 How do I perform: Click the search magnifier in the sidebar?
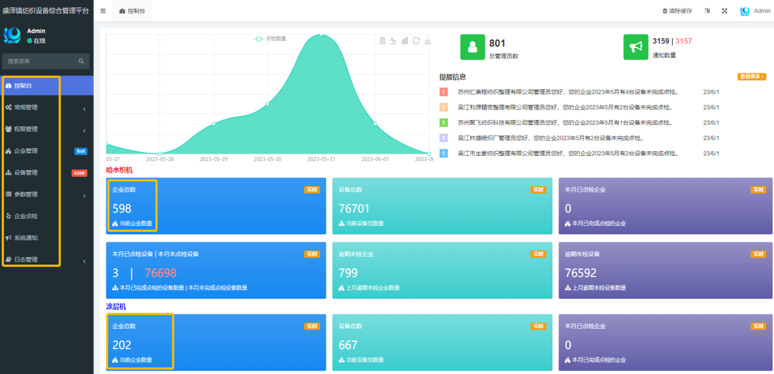tap(81, 62)
